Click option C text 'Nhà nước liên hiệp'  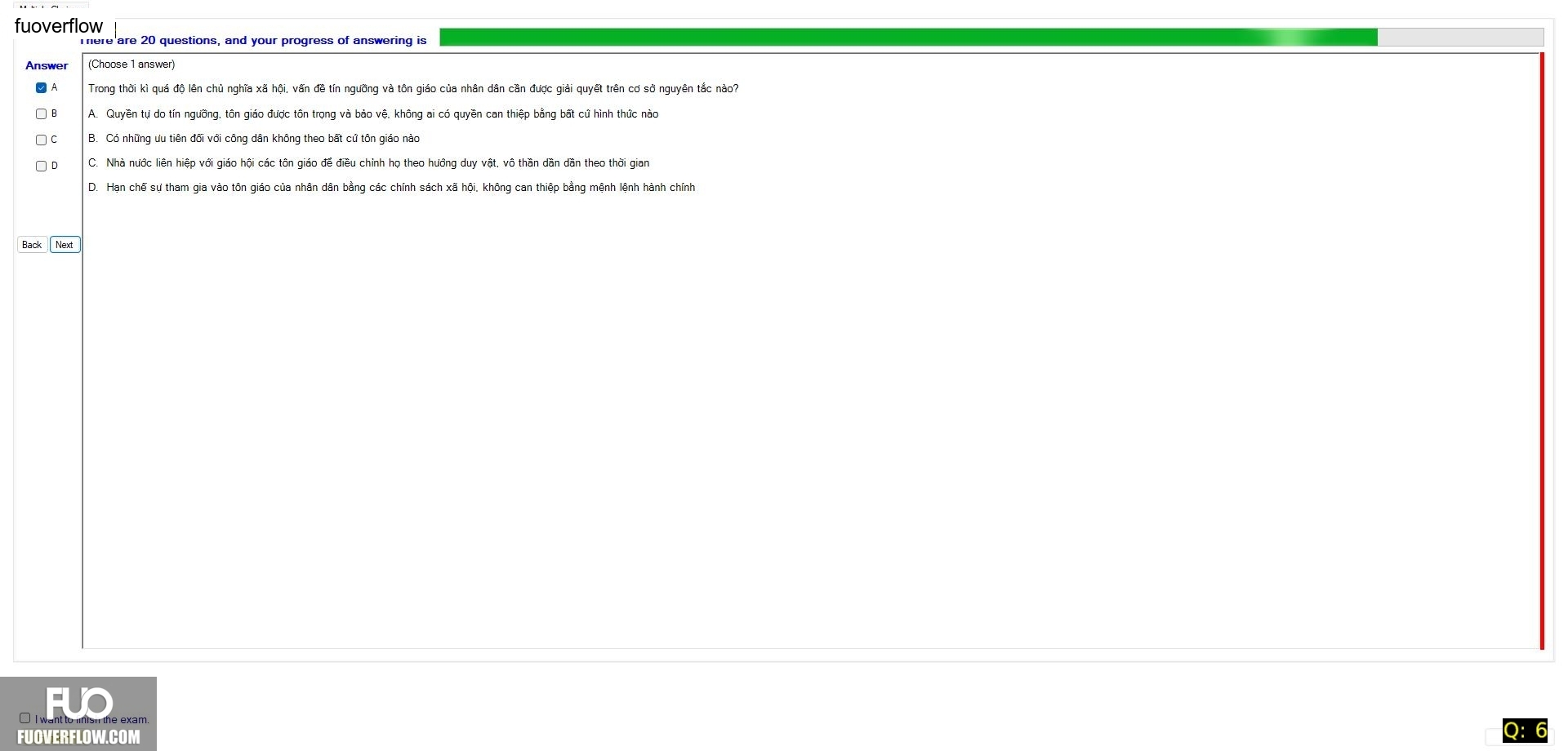click(378, 163)
